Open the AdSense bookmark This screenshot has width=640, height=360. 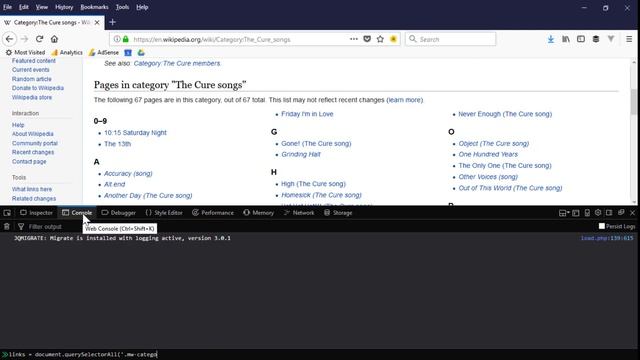point(104,53)
